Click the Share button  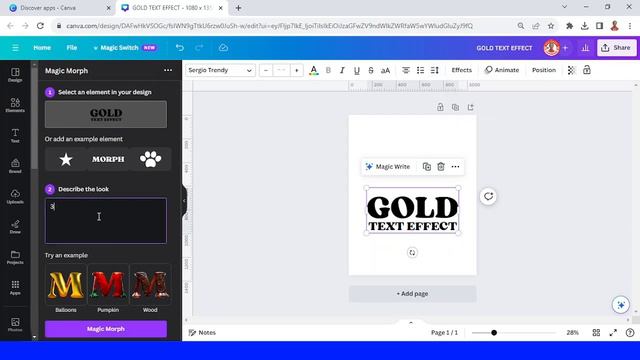point(616,48)
